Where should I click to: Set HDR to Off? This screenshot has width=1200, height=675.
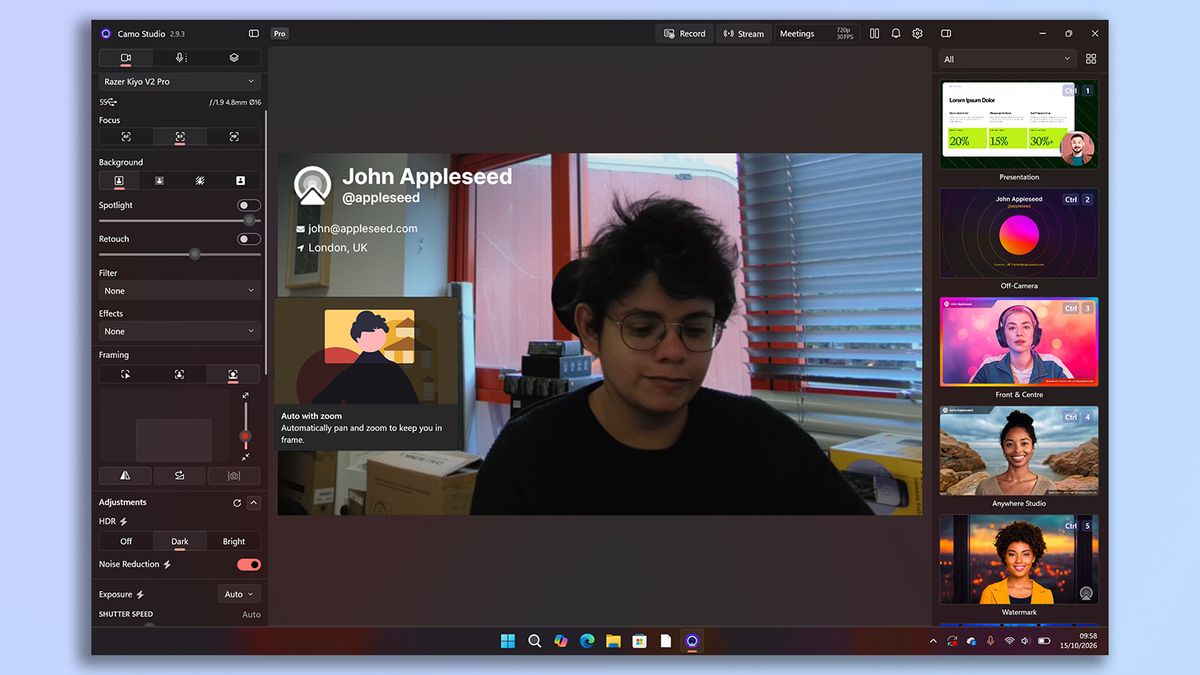click(x=126, y=541)
